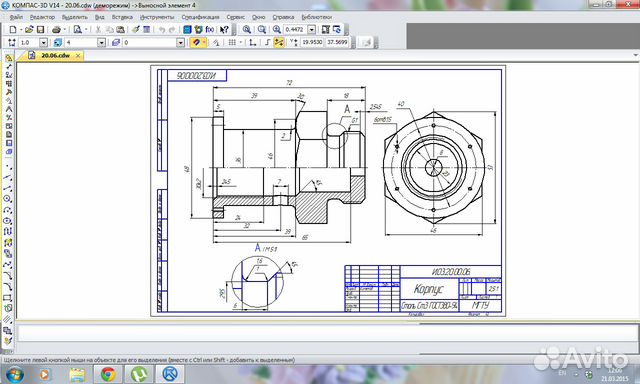The width and height of the screenshot is (640, 384).
Task: Select the Auxiliary line tool
Action: click(8, 178)
